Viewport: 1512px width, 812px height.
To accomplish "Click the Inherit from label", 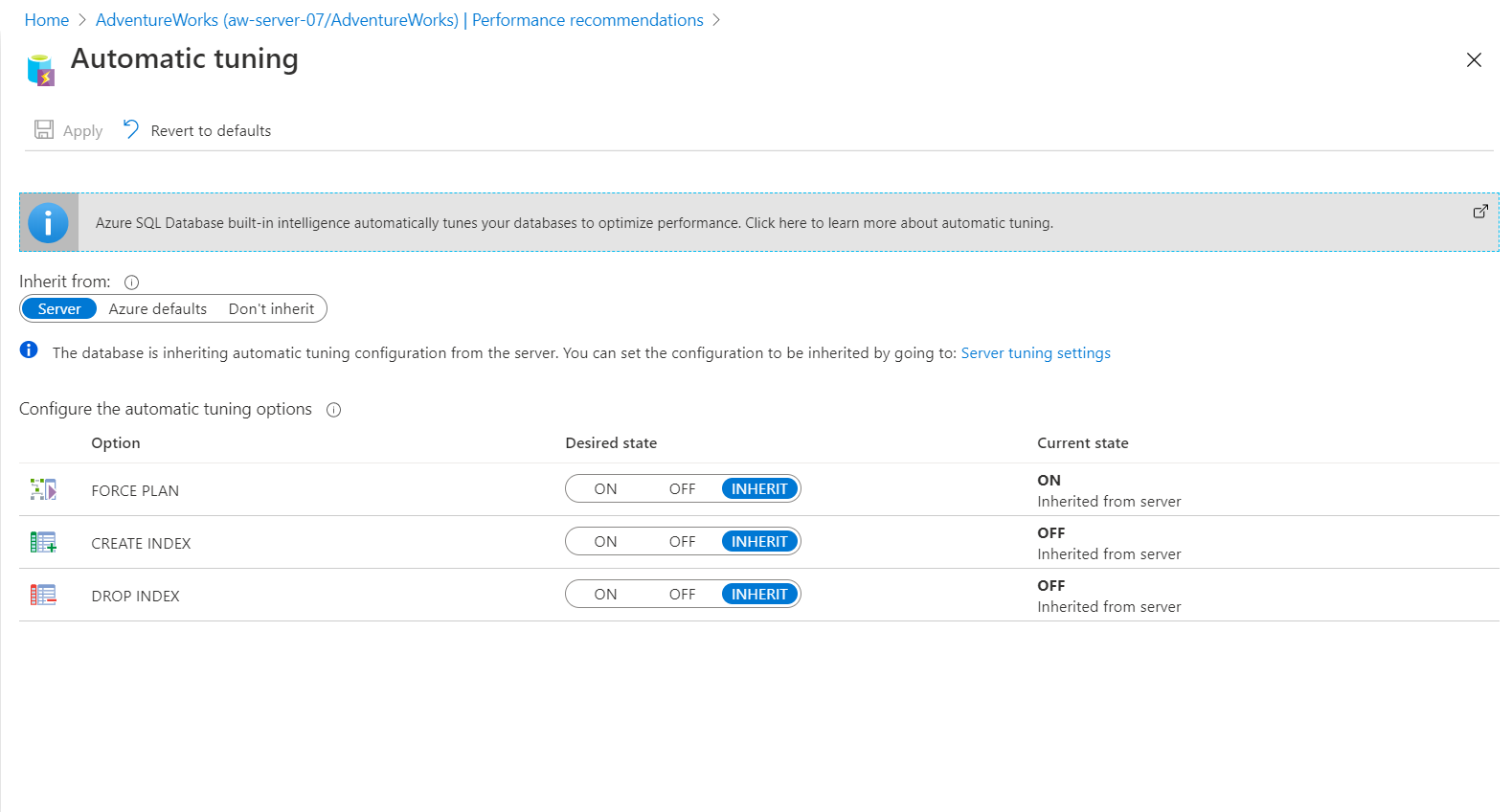I will click(x=64, y=282).
